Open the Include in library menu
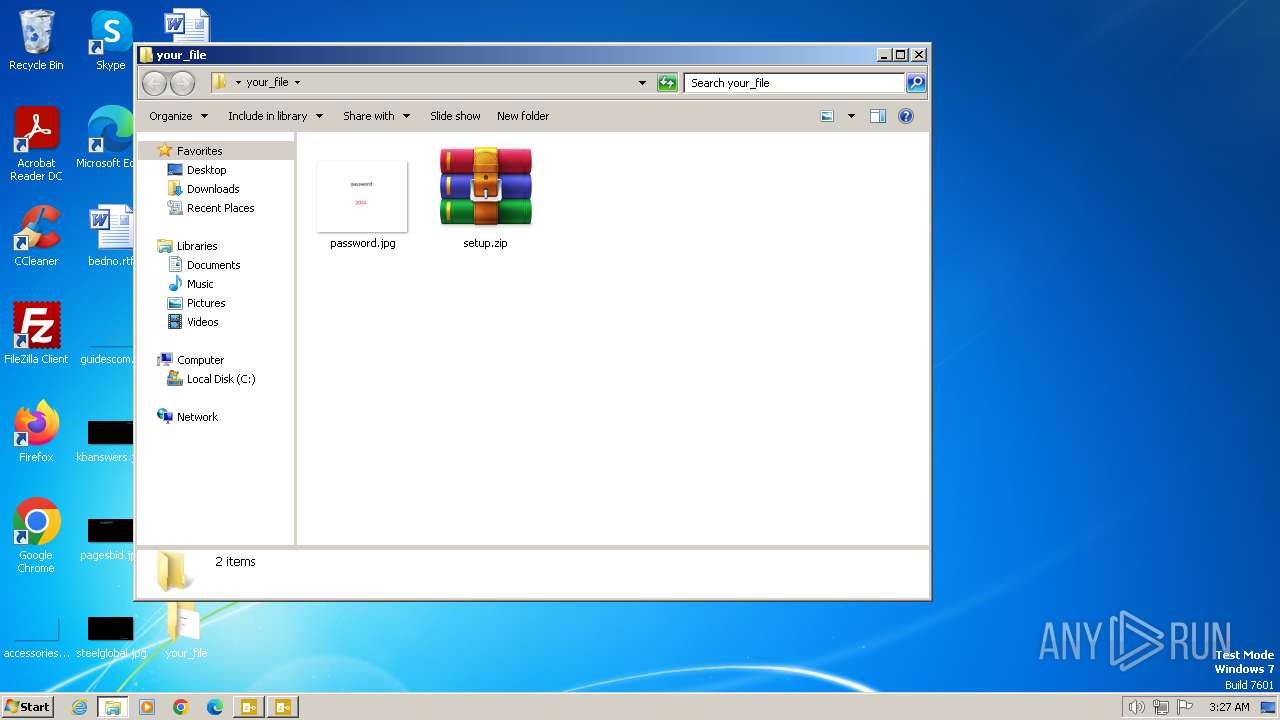The width and height of the screenshot is (1280, 720). coord(275,116)
